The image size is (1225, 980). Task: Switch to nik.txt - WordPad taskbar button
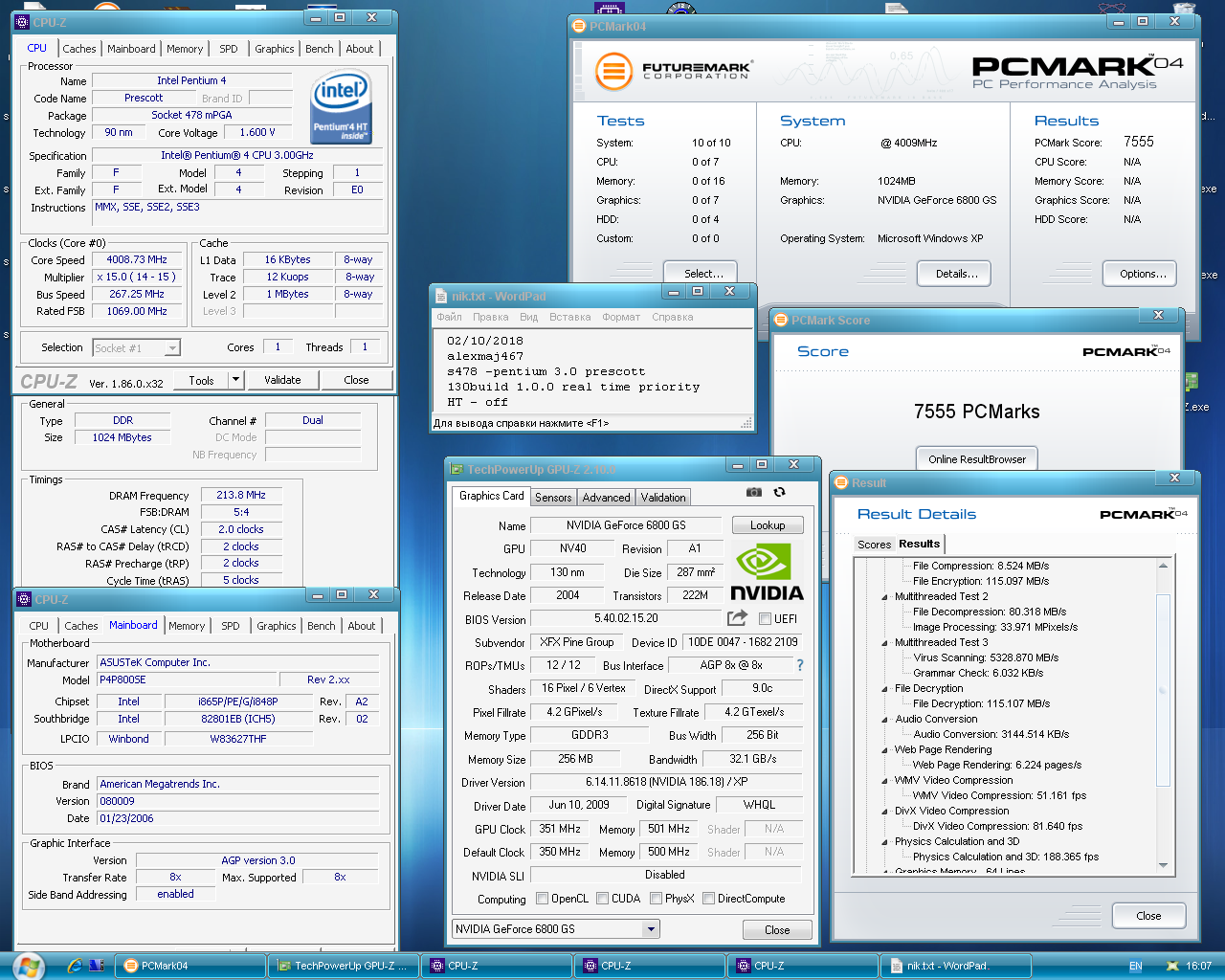tap(955, 967)
